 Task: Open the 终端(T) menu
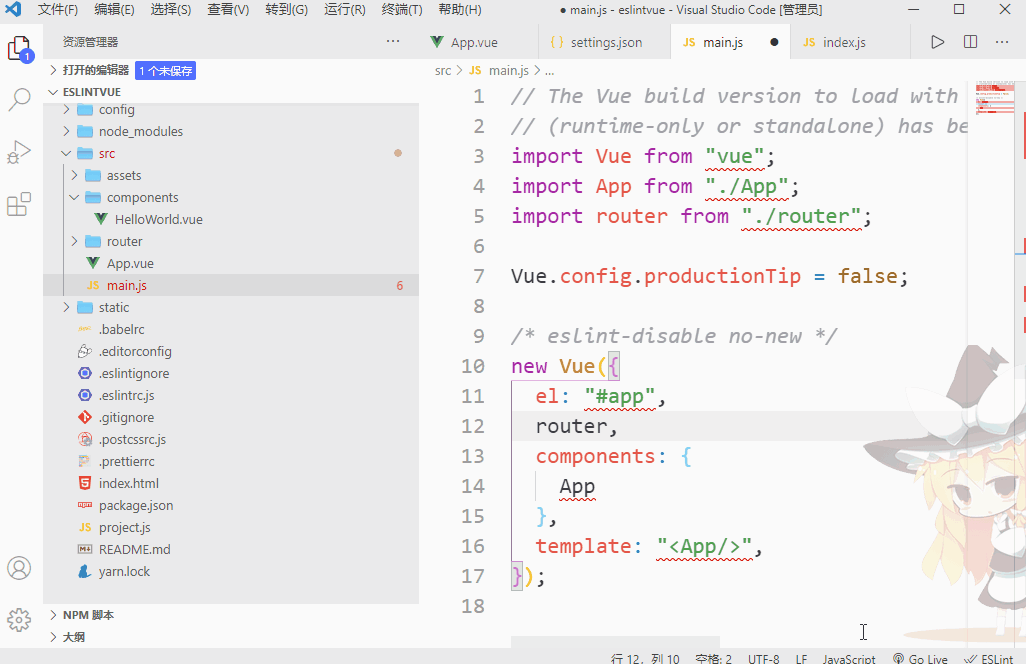pos(402,10)
